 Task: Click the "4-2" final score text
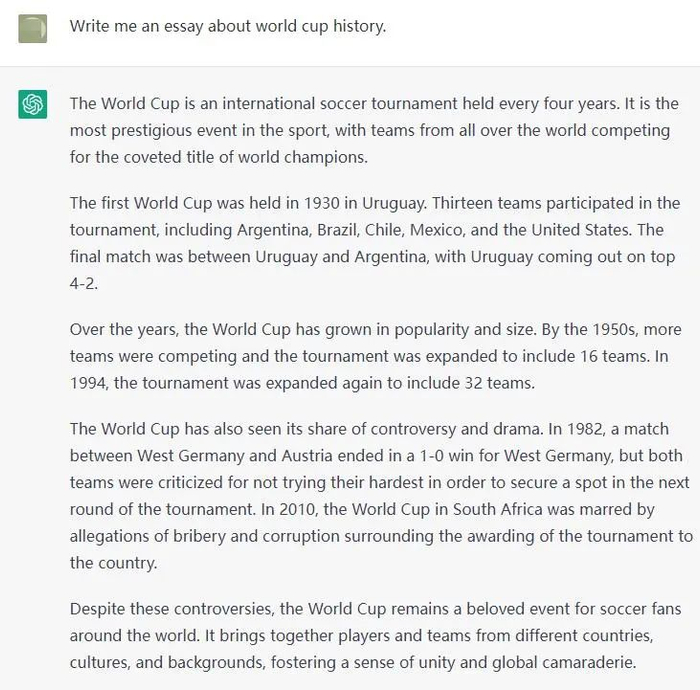83,283
